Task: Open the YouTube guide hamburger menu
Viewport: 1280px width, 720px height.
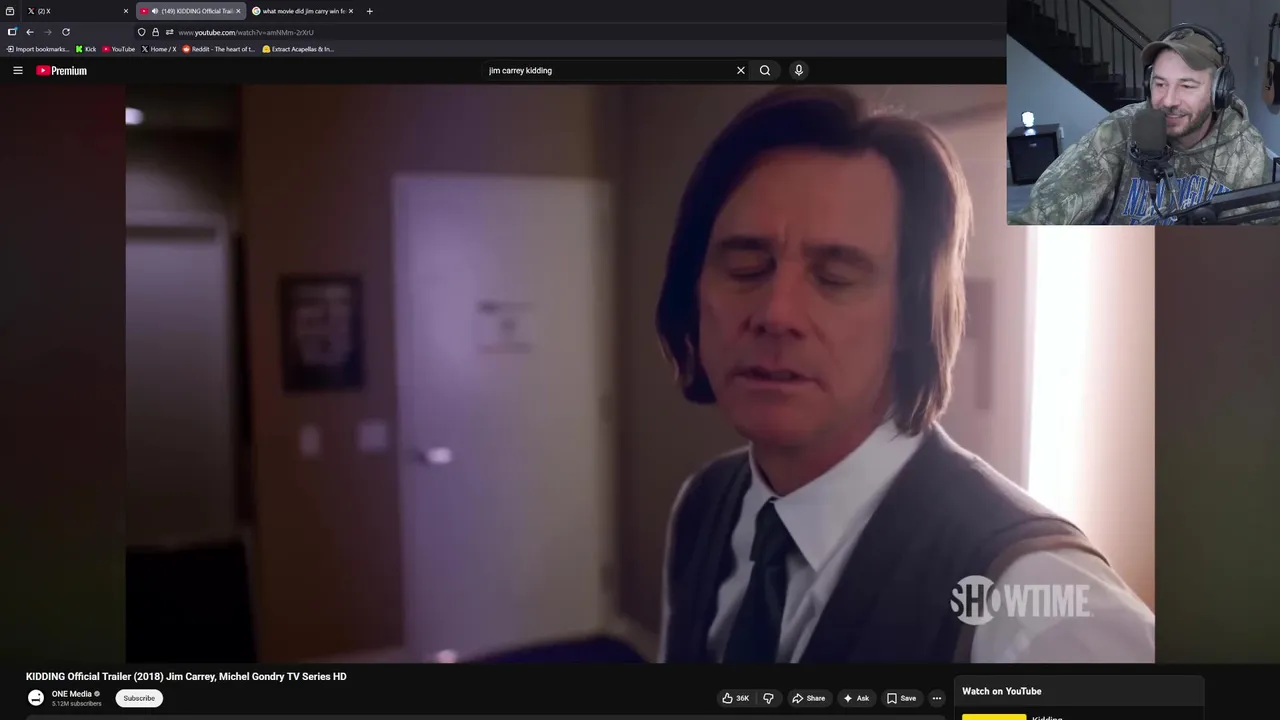Action: point(18,70)
